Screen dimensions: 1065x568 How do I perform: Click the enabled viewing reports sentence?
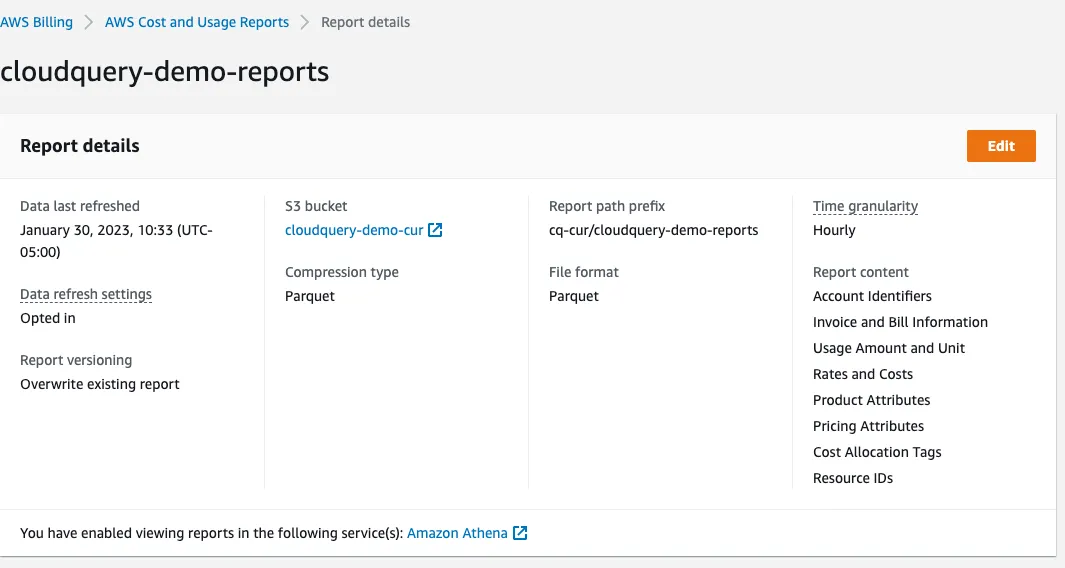(212, 533)
